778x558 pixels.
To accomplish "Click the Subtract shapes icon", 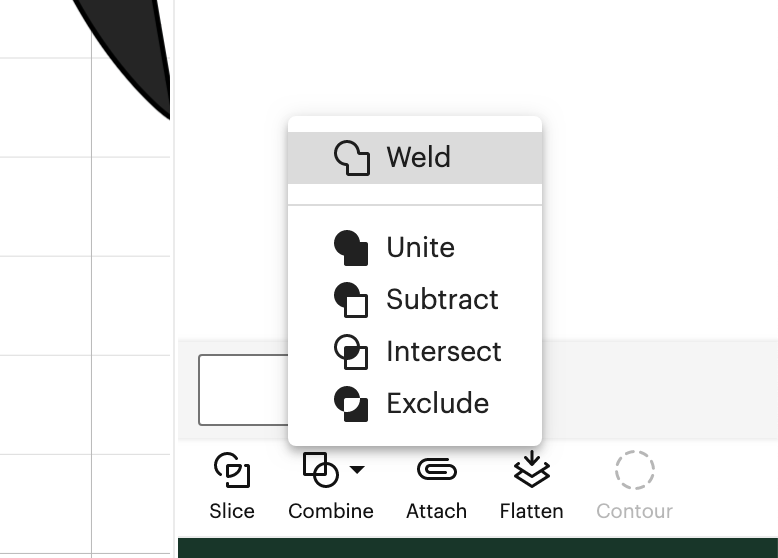I will pos(351,300).
